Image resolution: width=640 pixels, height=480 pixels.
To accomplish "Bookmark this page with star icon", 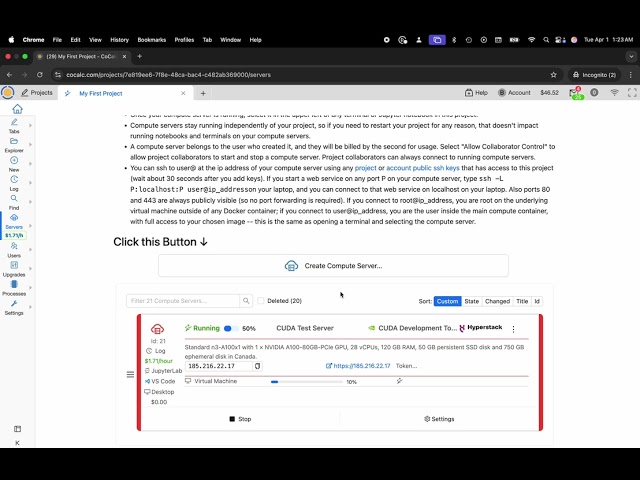I will [x=553, y=75].
